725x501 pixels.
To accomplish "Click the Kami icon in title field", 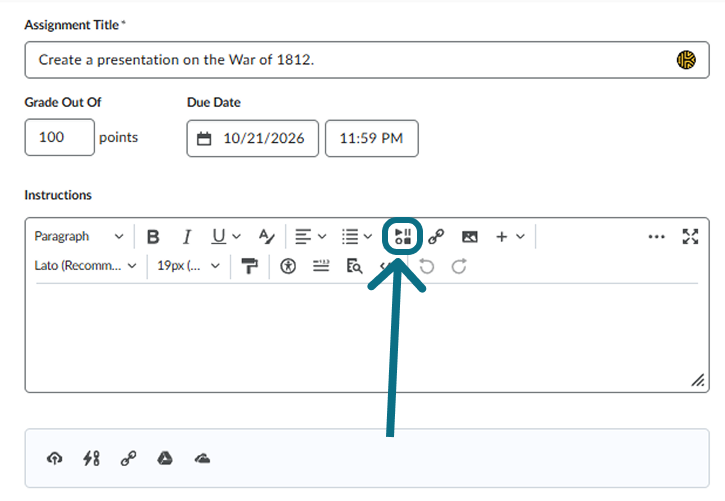I will [x=686, y=60].
